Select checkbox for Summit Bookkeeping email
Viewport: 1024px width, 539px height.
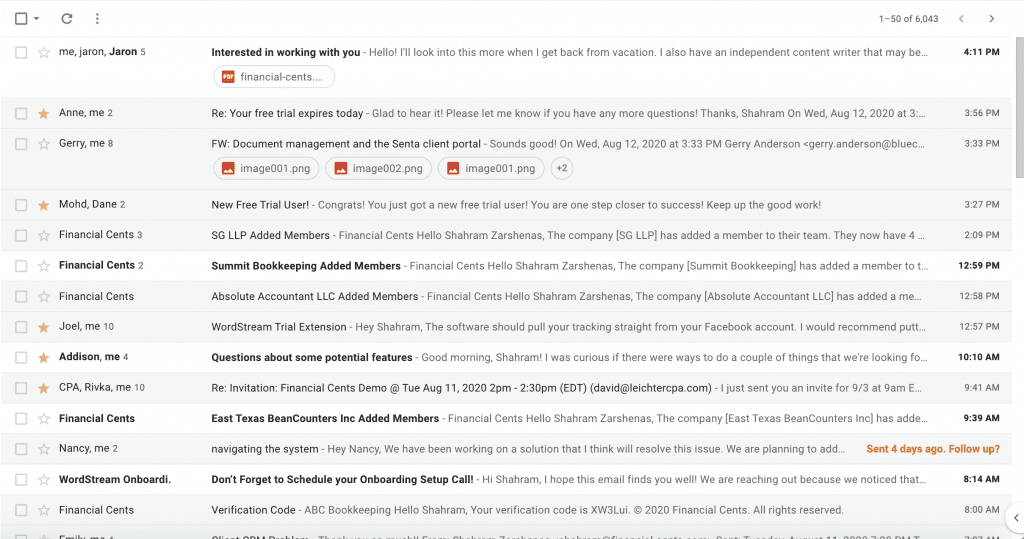click(21, 266)
